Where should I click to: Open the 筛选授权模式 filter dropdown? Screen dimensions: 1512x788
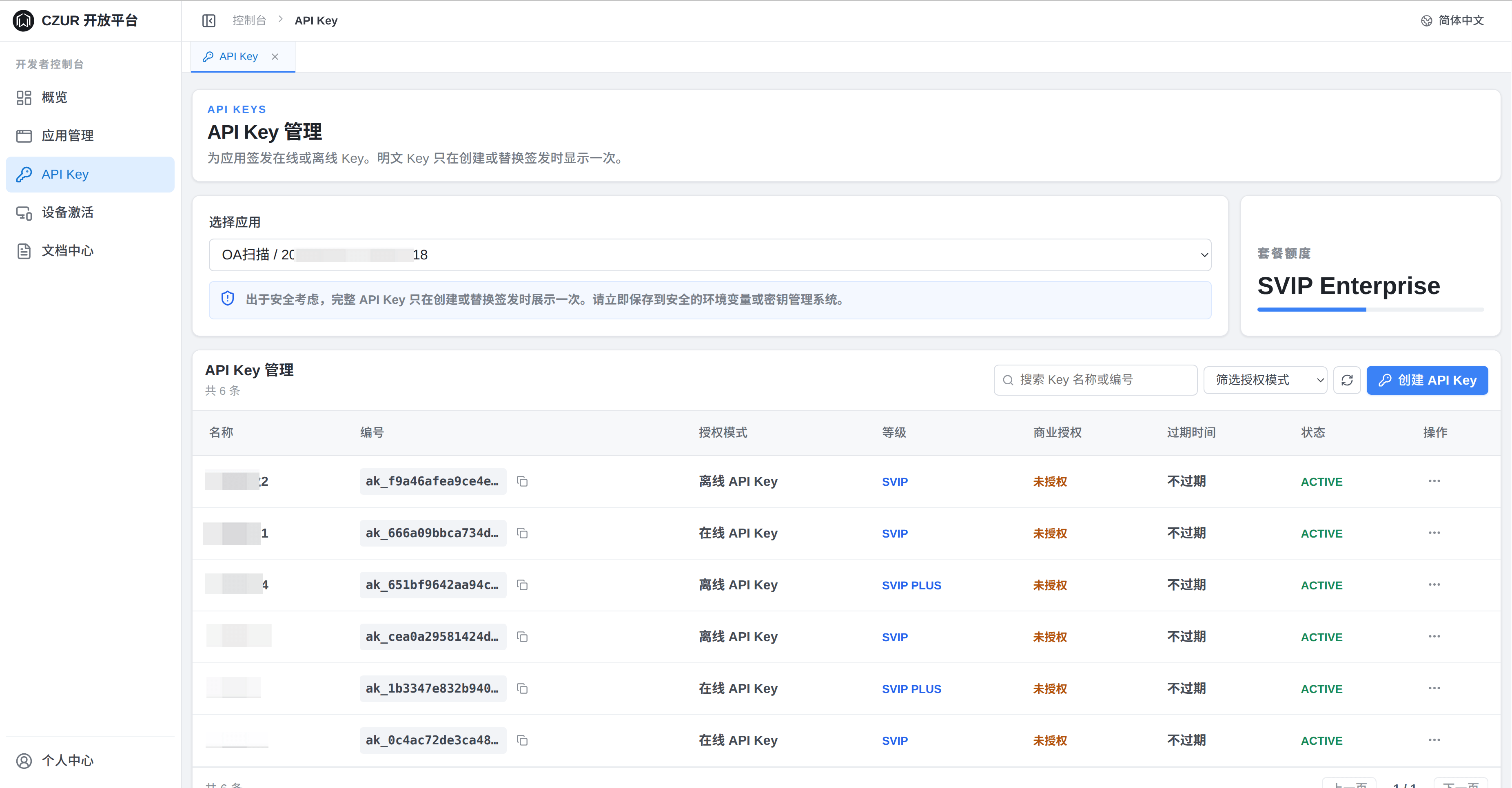click(1266, 380)
